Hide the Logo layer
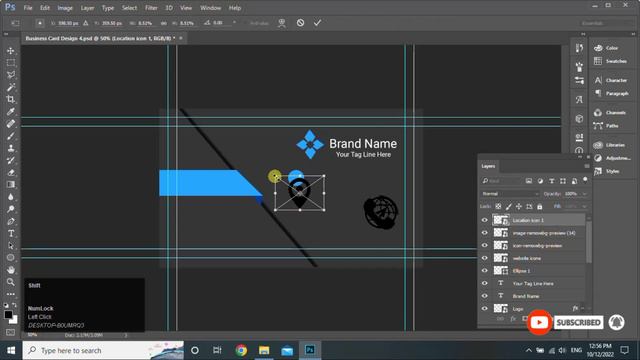Screen dimensions: 640x360 pyautogui.click(x=484, y=309)
